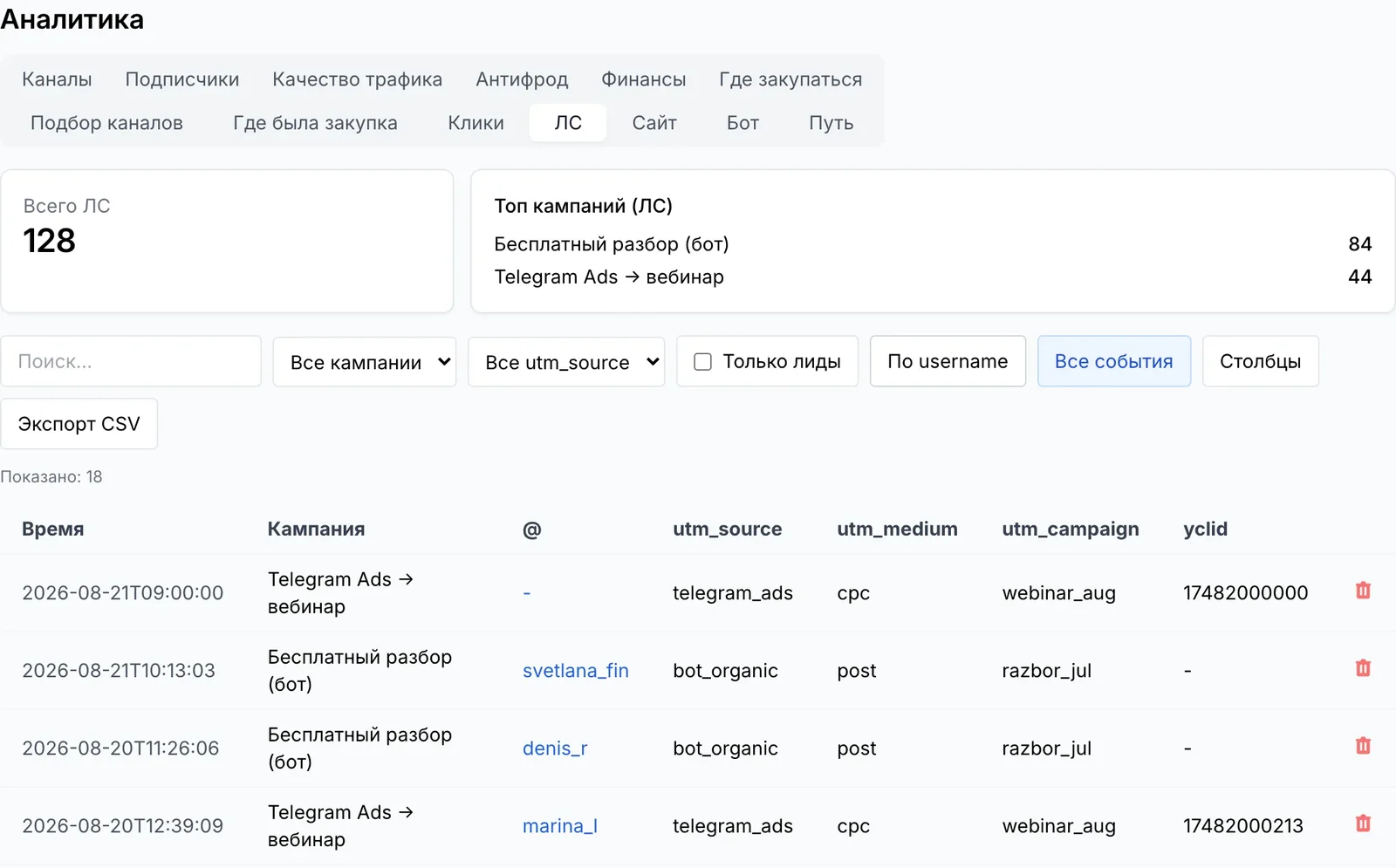Click trash icon in denis_r row
The image size is (1396, 868).
(1363, 746)
